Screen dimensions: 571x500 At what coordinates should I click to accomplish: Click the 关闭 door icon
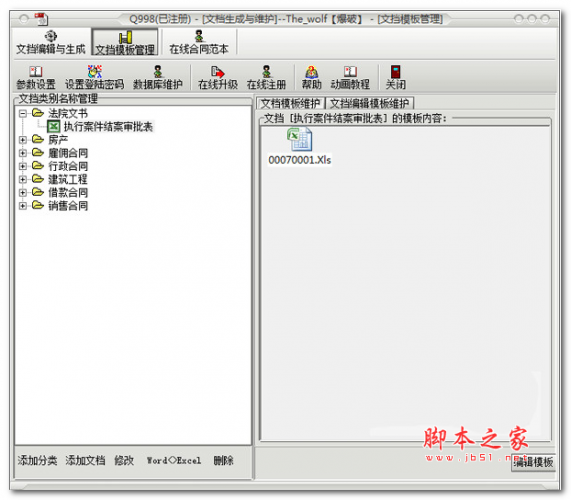click(x=395, y=72)
